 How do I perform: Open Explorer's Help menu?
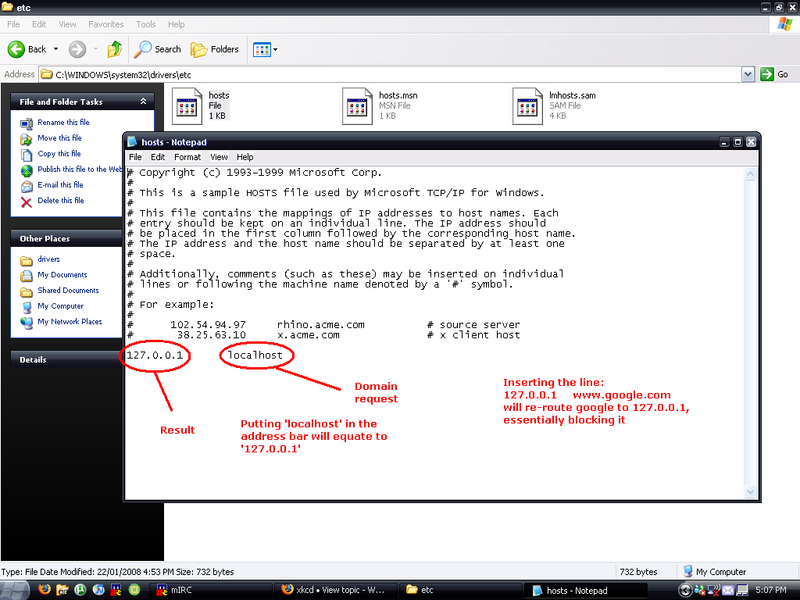click(176, 24)
